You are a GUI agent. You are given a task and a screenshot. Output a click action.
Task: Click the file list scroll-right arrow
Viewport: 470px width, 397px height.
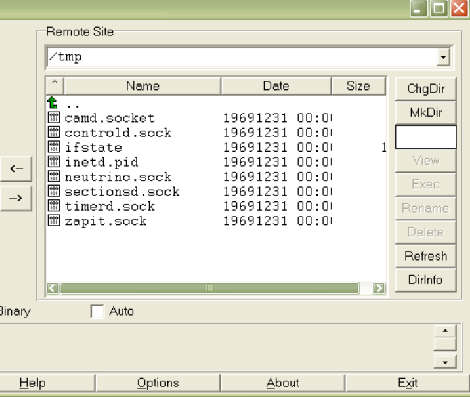[x=379, y=288]
